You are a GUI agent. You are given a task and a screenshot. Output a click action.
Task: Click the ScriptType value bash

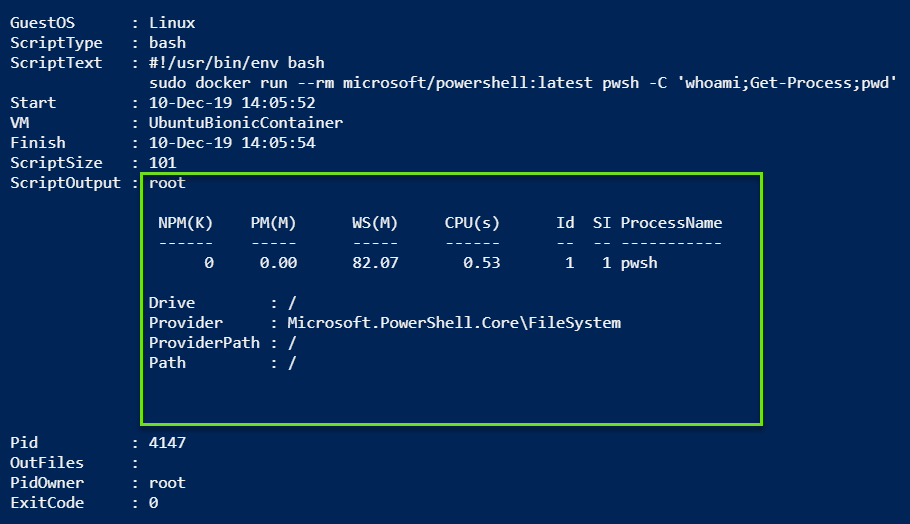click(167, 43)
